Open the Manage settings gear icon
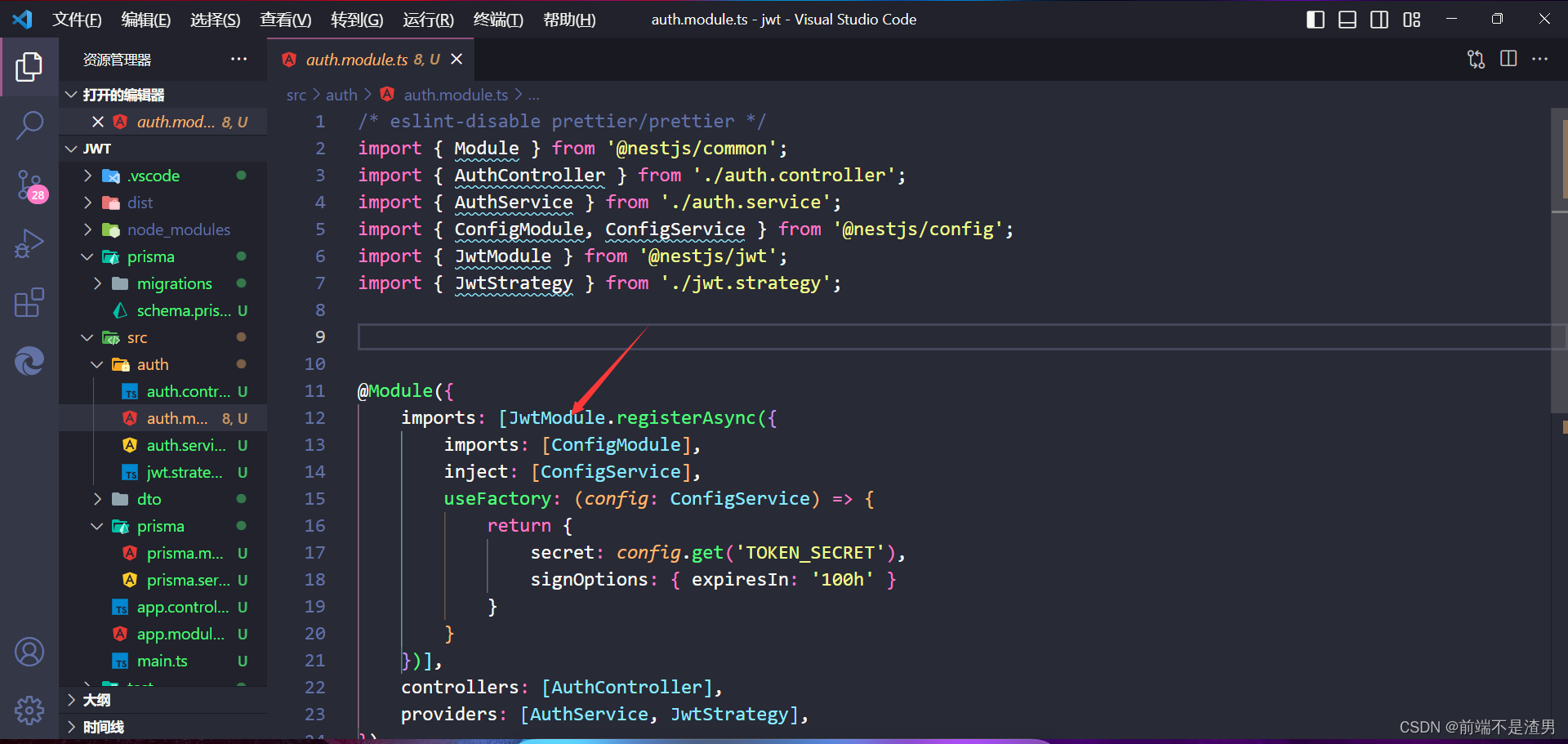The height and width of the screenshot is (744, 1568). tap(29, 710)
